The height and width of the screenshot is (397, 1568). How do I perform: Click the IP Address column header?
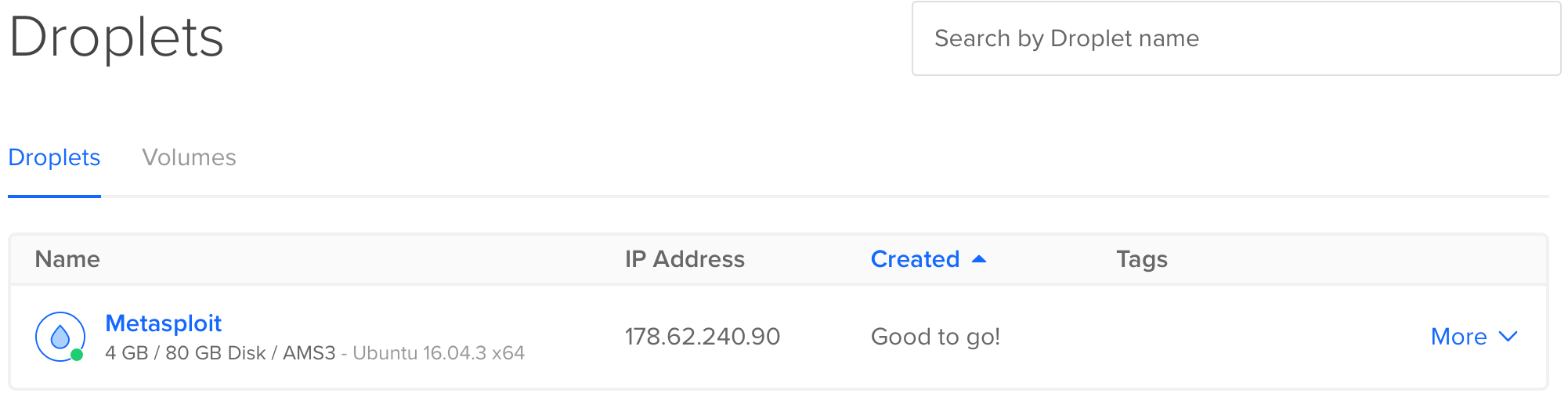[685, 259]
